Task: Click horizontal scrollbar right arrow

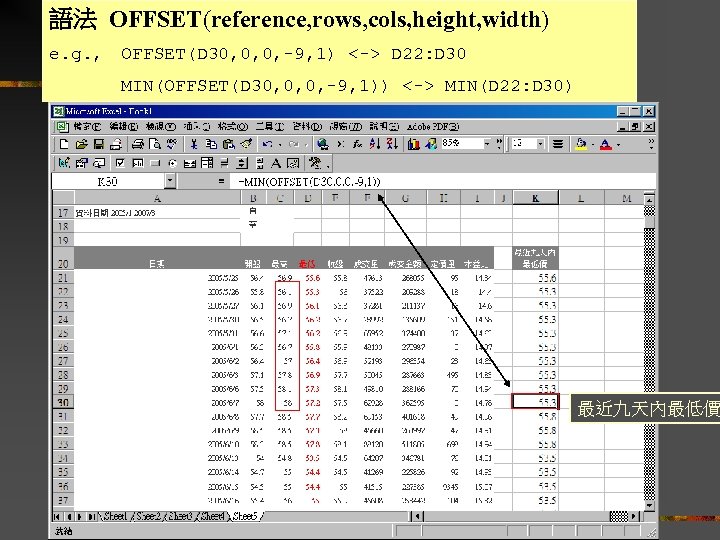Action: coord(635,516)
